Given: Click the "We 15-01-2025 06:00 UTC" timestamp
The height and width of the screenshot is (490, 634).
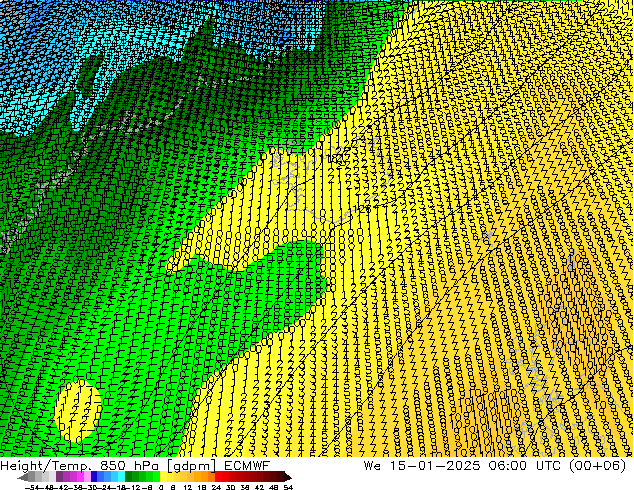Looking at the screenshot, I should 462,466.
